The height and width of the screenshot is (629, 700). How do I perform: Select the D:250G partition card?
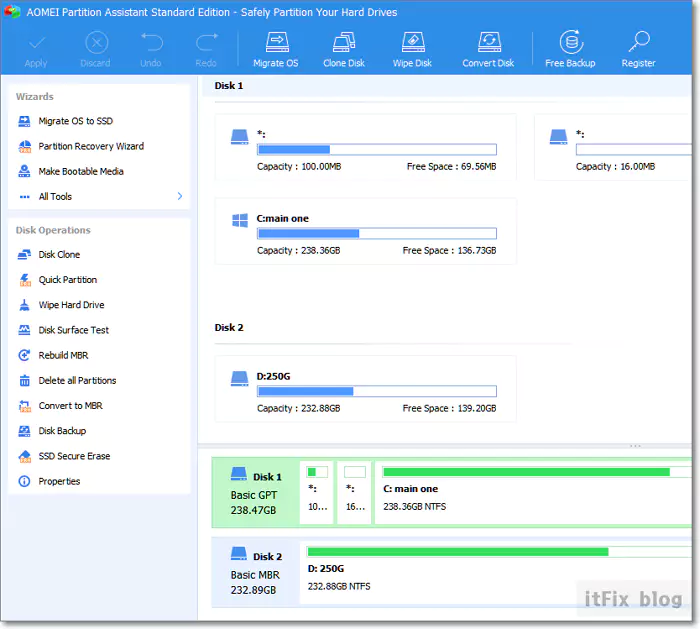pyautogui.click(x=366, y=389)
